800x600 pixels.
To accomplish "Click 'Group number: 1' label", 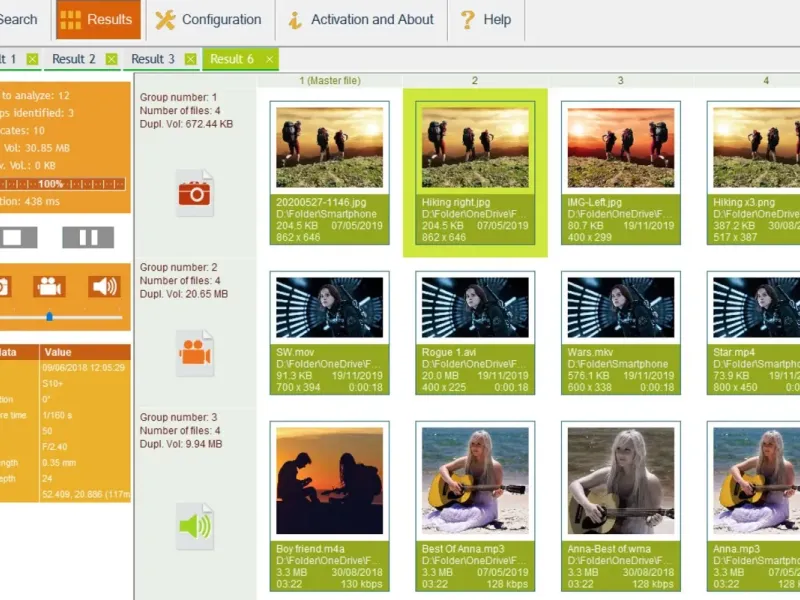I will [x=179, y=97].
